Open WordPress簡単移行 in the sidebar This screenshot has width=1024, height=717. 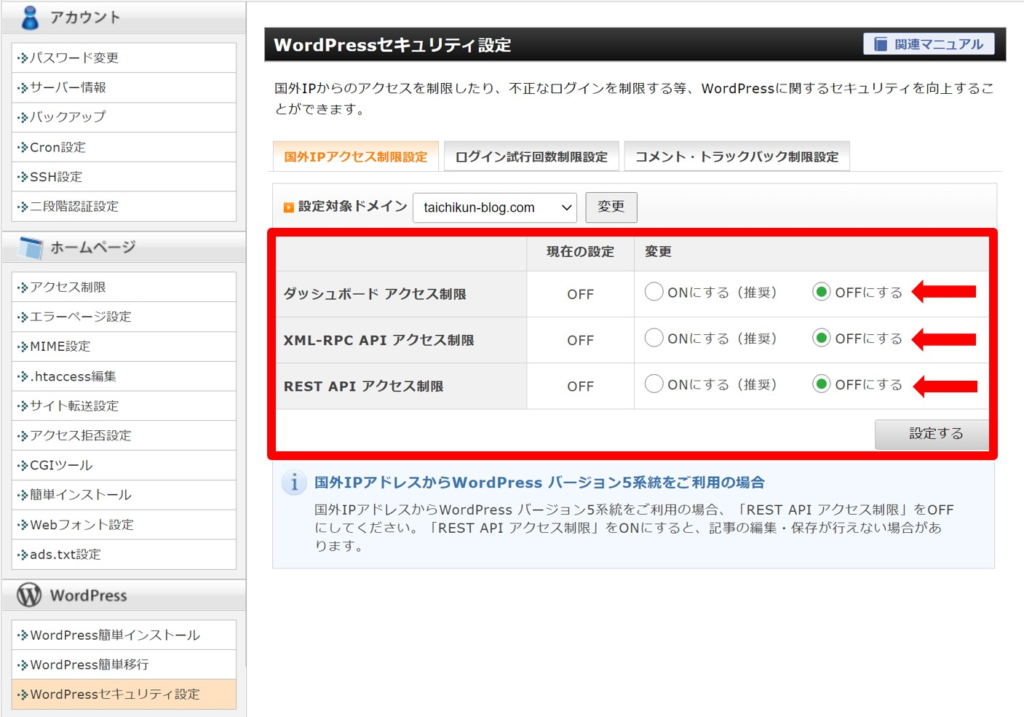(x=124, y=665)
